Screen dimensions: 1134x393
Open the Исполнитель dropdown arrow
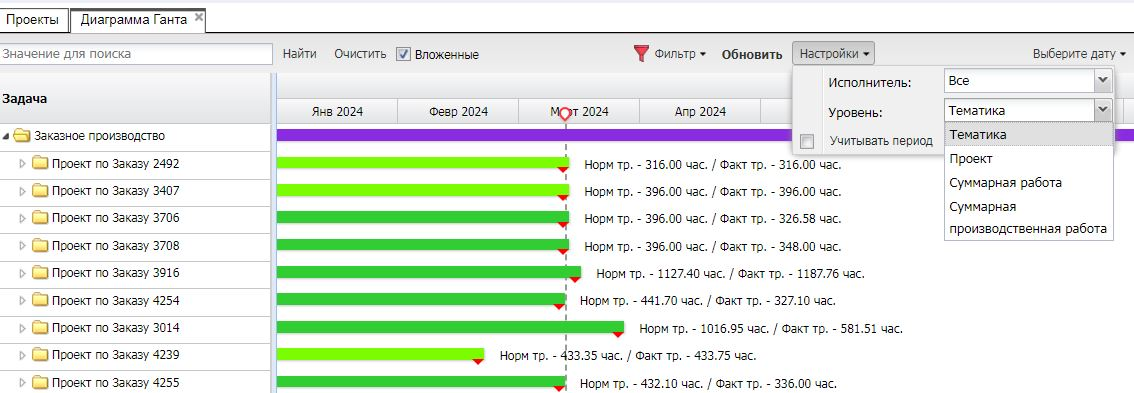(1102, 81)
